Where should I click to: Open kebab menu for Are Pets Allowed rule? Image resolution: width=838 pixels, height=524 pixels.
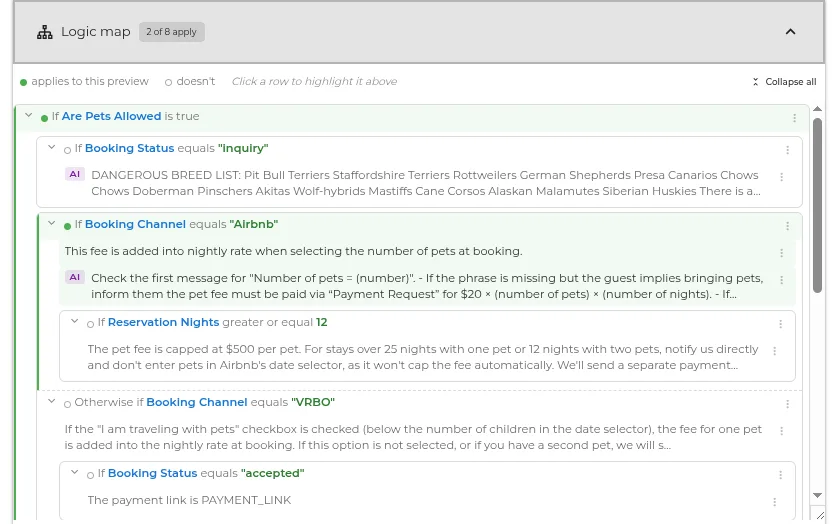point(794,118)
